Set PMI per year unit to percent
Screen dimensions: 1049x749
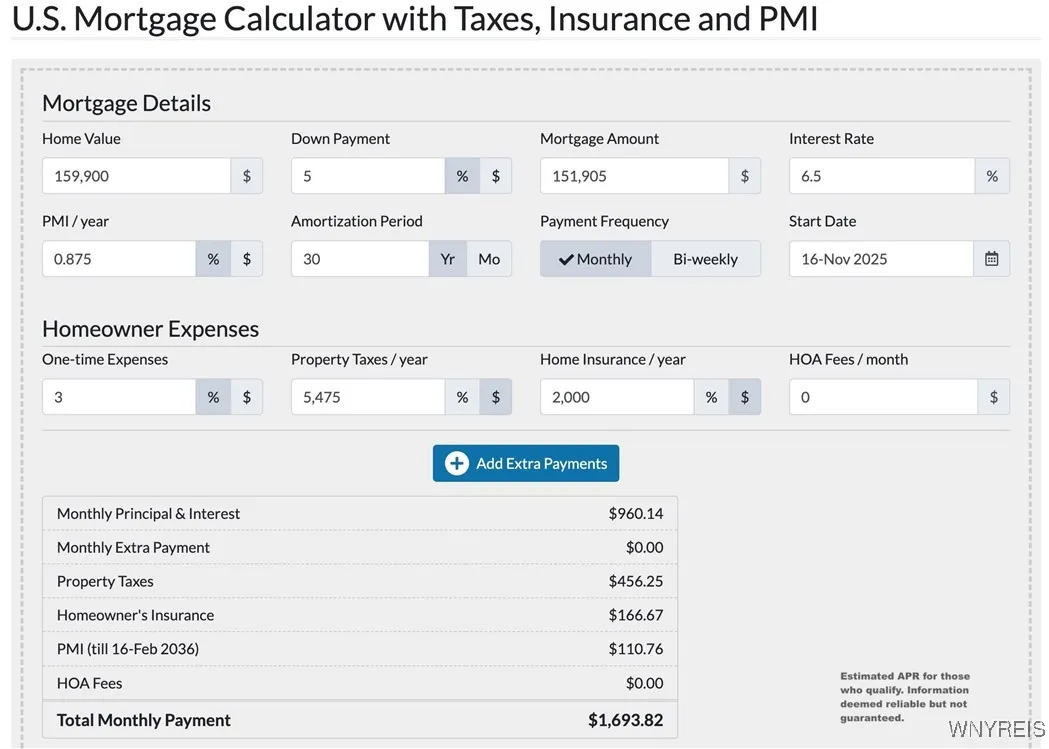(213, 259)
